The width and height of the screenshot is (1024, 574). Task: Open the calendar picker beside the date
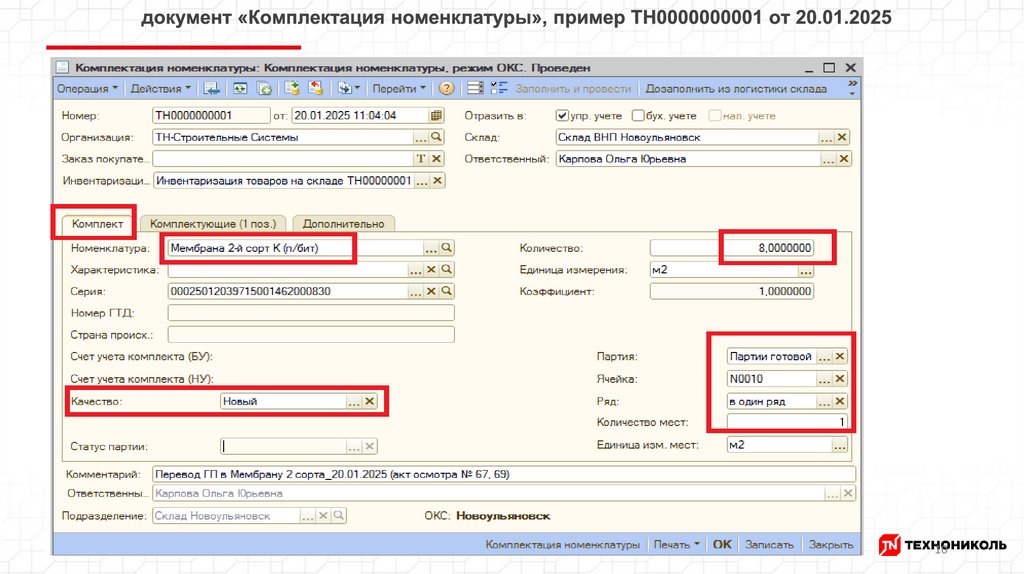click(x=436, y=116)
